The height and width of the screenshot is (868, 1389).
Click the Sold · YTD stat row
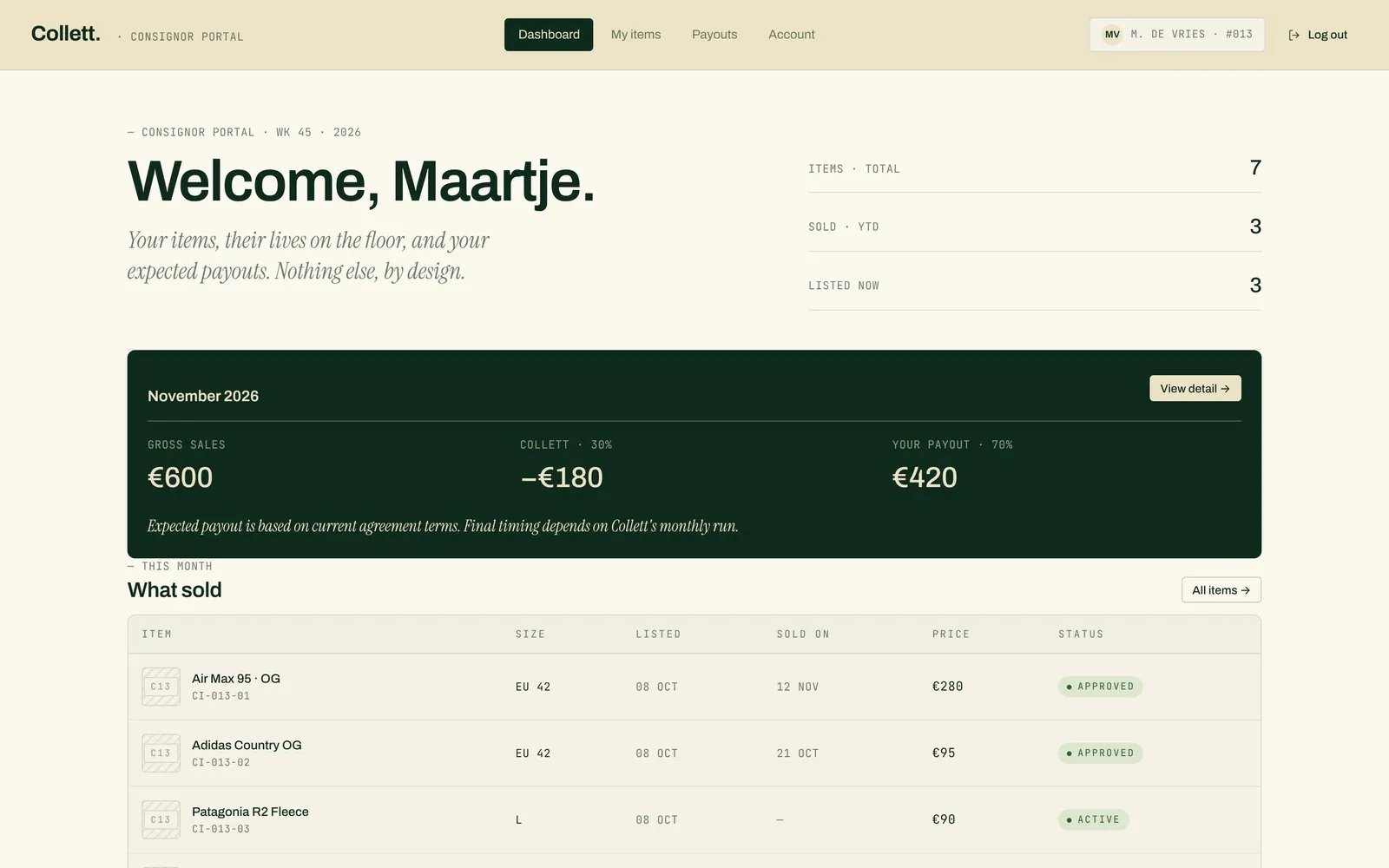coord(1035,227)
